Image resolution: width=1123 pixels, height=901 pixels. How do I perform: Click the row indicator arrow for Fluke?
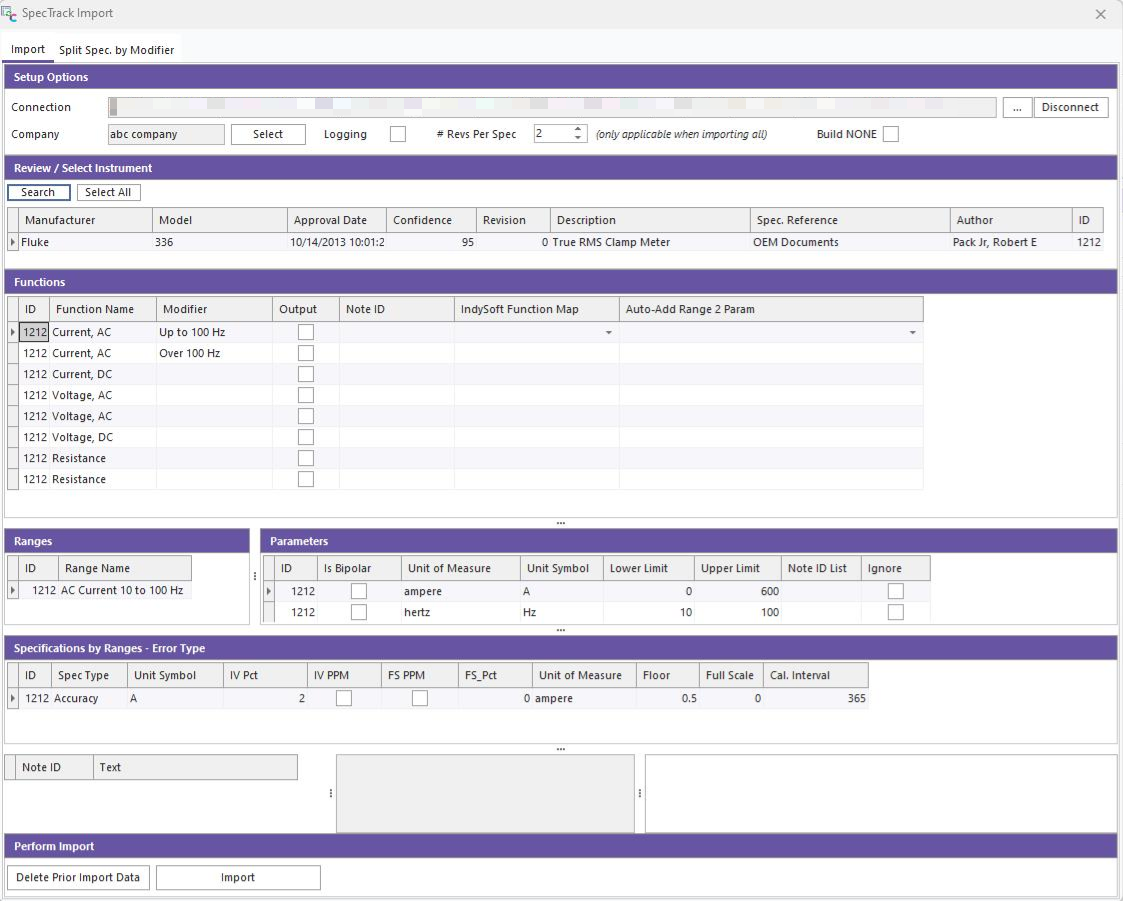coord(13,242)
